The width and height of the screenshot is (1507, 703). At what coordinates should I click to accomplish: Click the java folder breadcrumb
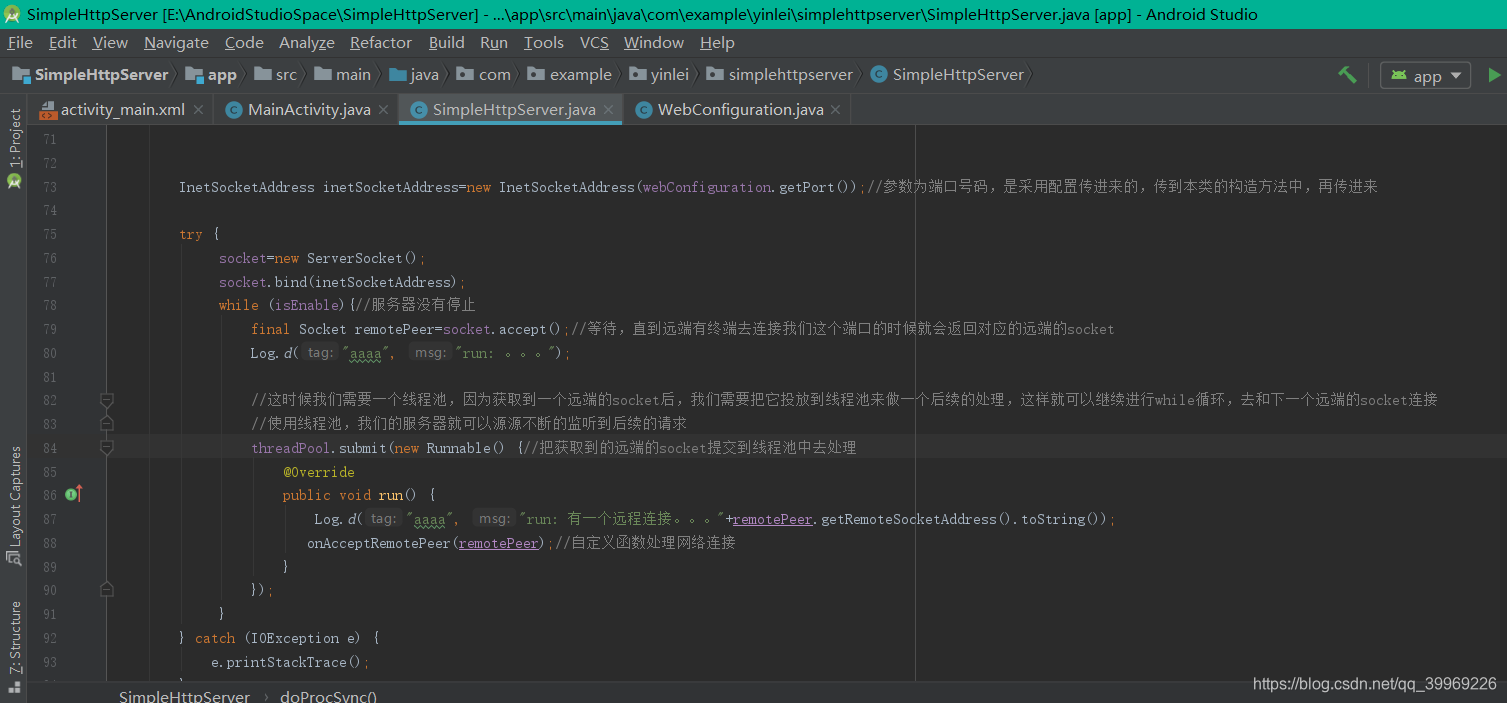point(414,75)
